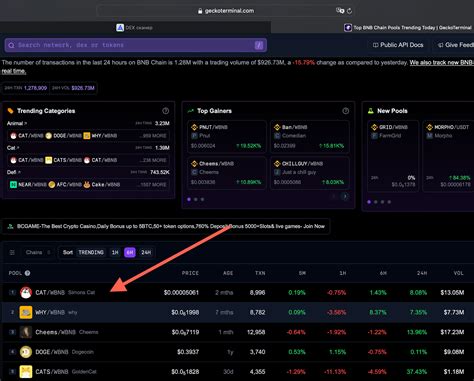The image size is (474, 381).
Task: Expand the Defi category
Action: pyautogui.click(x=14, y=172)
